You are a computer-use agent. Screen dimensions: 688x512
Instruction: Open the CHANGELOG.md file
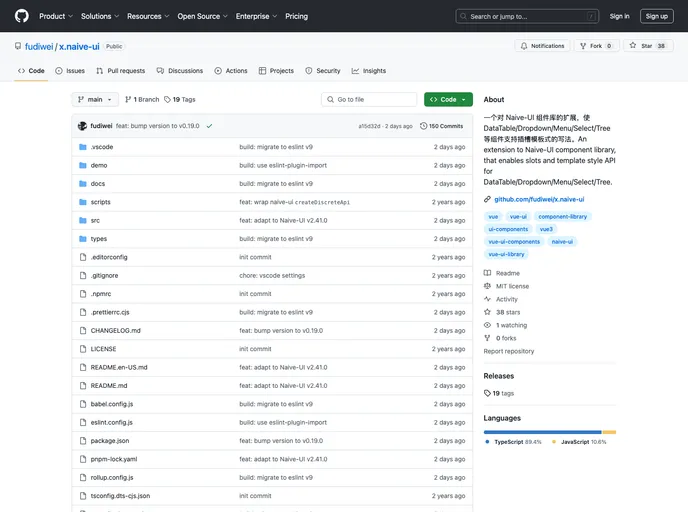(115, 330)
